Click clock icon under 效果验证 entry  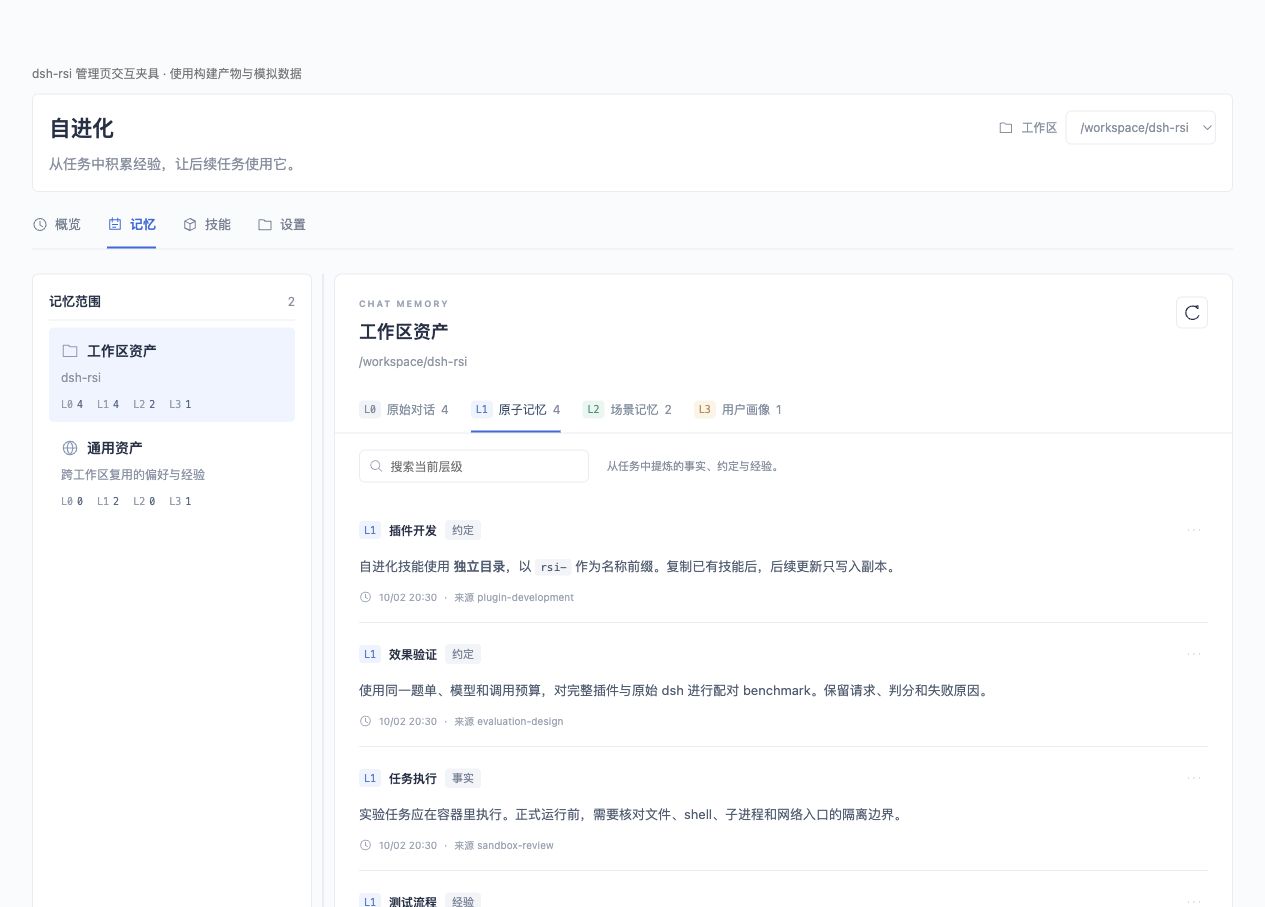click(365, 721)
